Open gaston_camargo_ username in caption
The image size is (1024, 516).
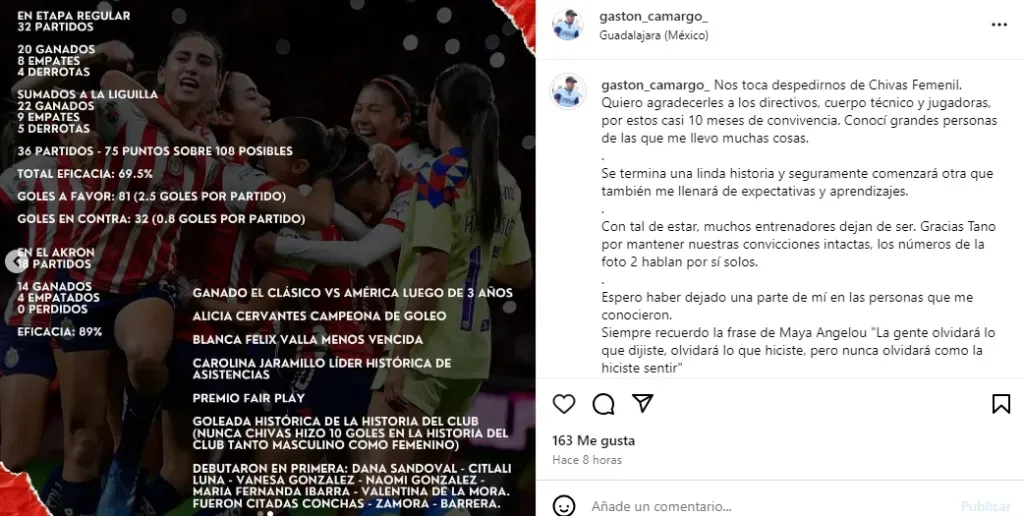[655, 86]
